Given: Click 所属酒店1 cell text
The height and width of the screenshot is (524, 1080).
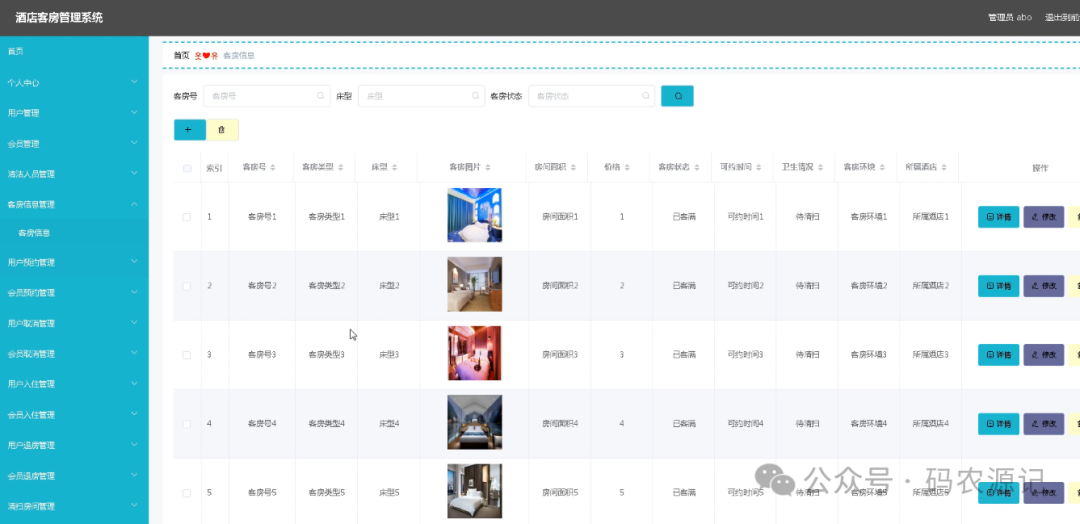Looking at the screenshot, I should click(x=931, y=217).
